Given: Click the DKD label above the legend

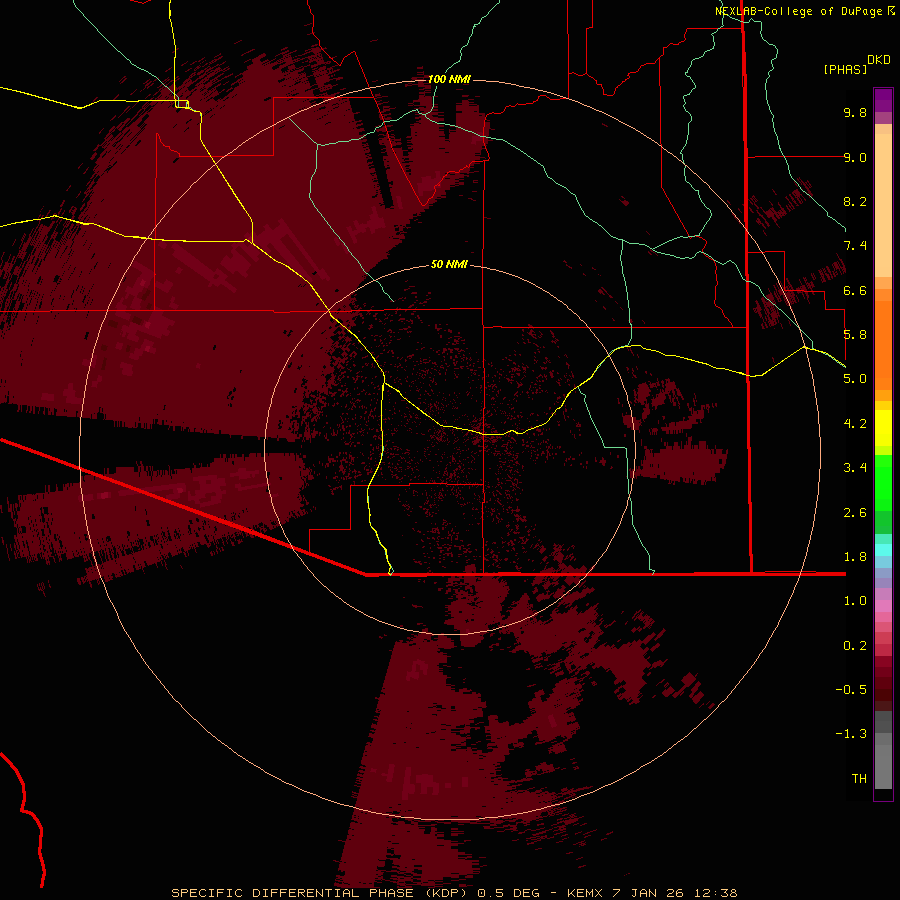Looking at the screenshot, I should (x=879, y=60).
